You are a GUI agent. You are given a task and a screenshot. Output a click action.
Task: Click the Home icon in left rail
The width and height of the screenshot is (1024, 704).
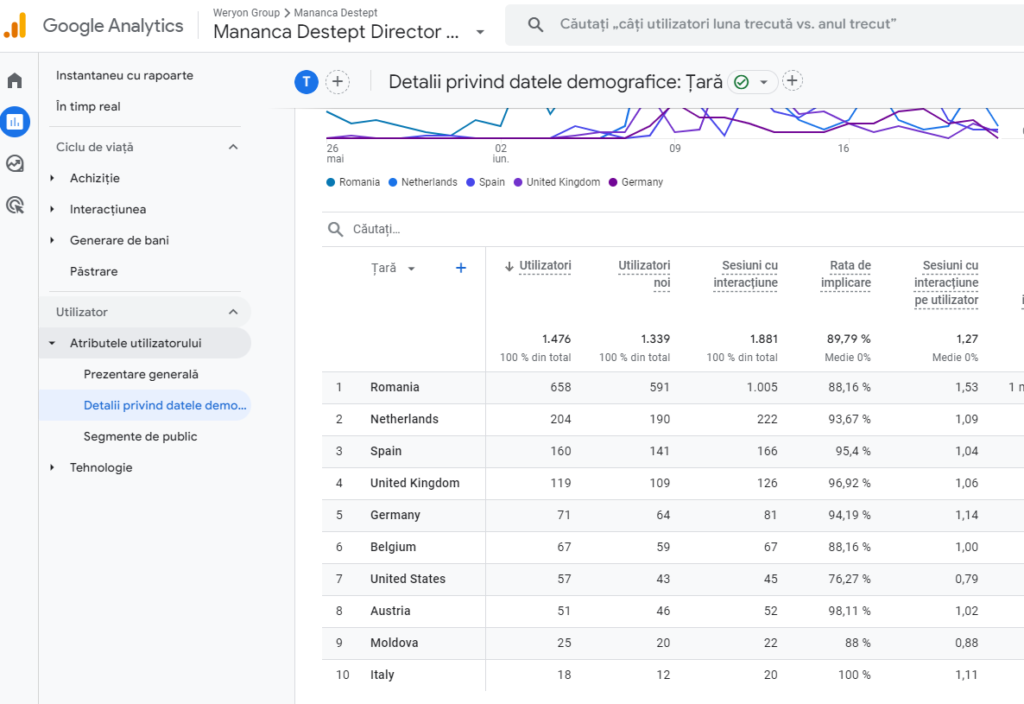click(15, 81)
